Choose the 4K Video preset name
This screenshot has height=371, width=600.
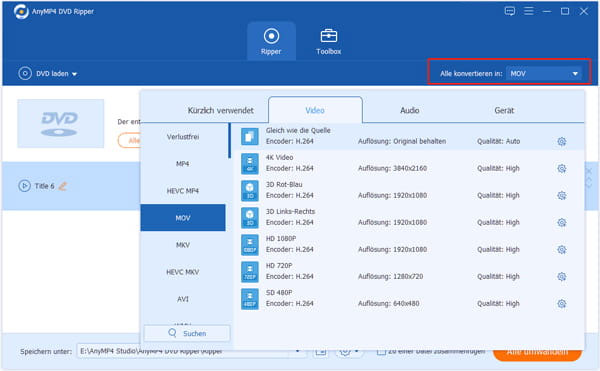click(x=279, y=158)
